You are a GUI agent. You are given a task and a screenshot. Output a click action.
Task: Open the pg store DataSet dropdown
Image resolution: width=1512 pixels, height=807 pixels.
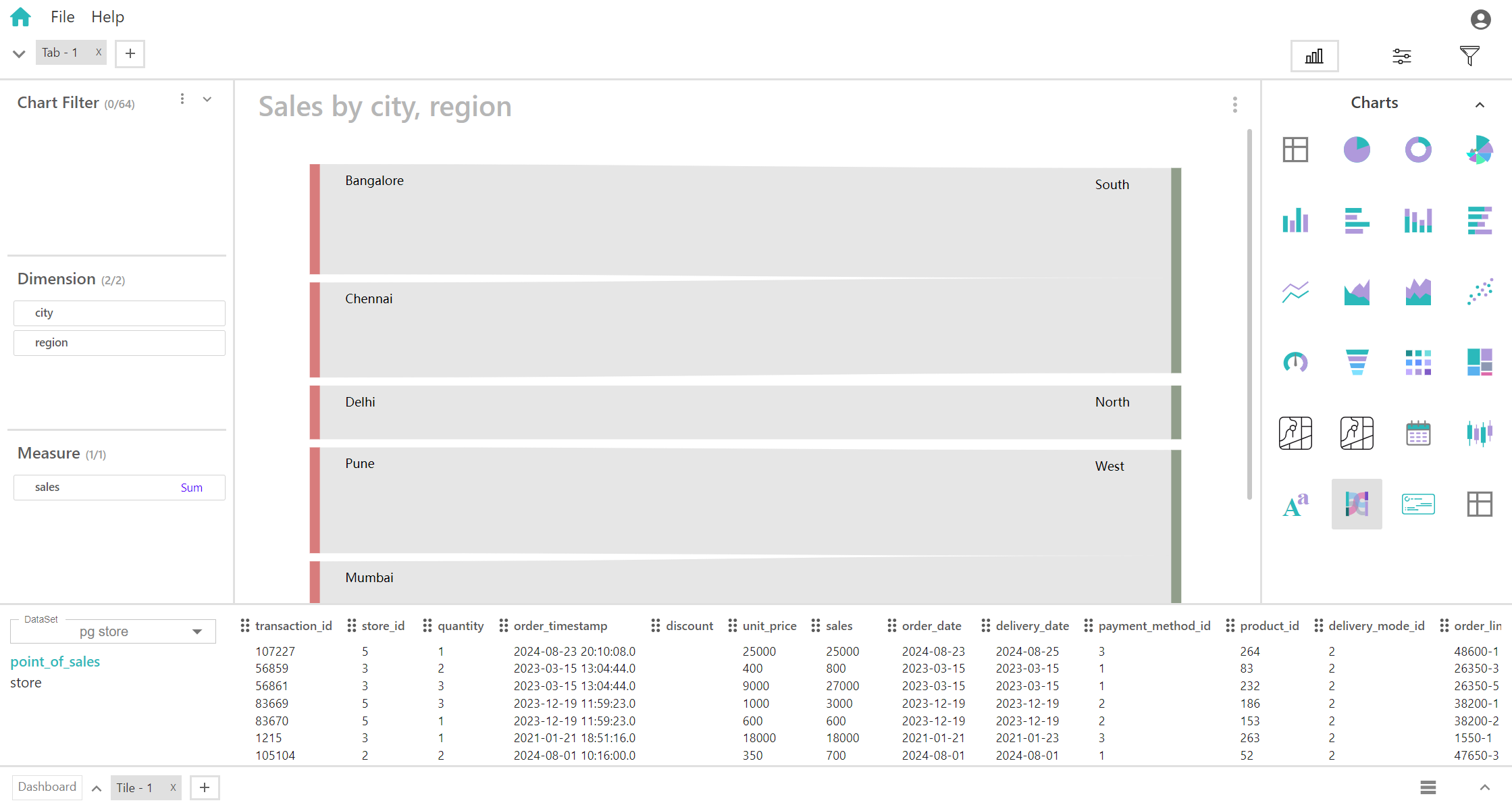pyautogui.click(x=197, y=632)
